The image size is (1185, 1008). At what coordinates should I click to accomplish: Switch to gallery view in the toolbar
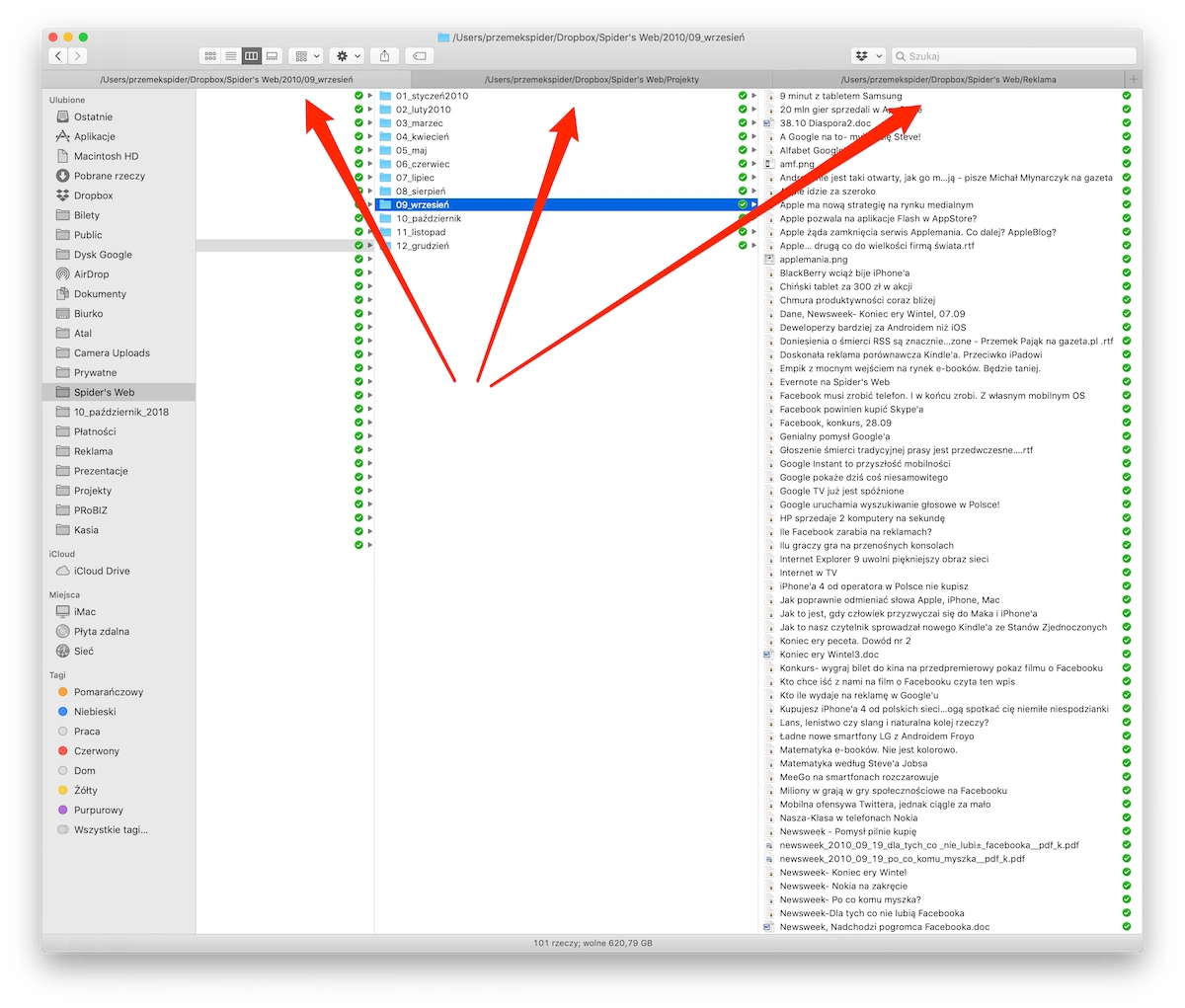pos(272,56)
